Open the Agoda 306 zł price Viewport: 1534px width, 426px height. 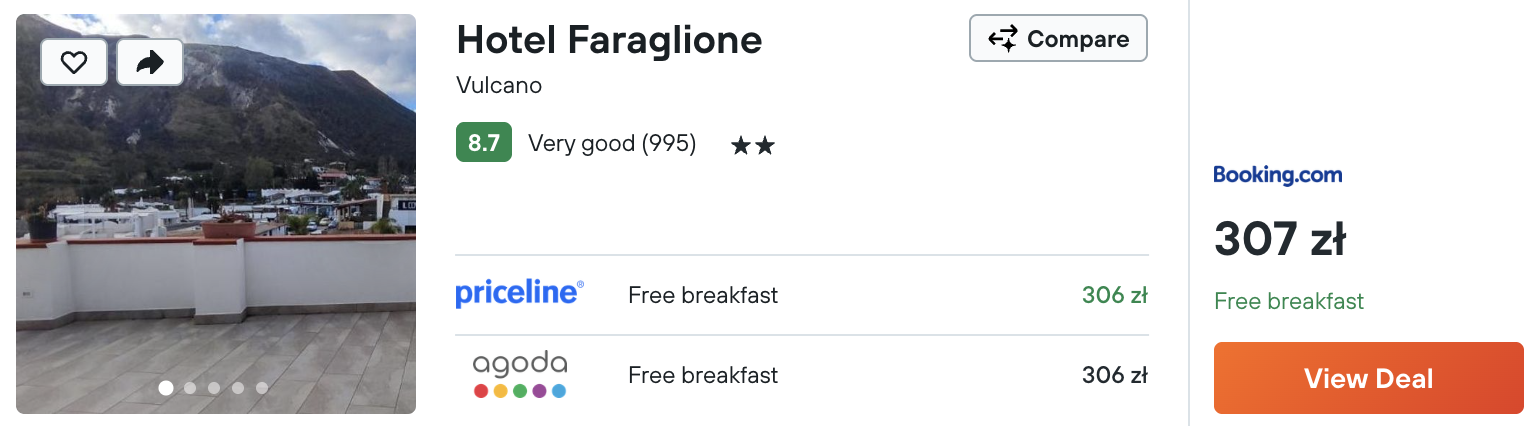[1114, 375]
